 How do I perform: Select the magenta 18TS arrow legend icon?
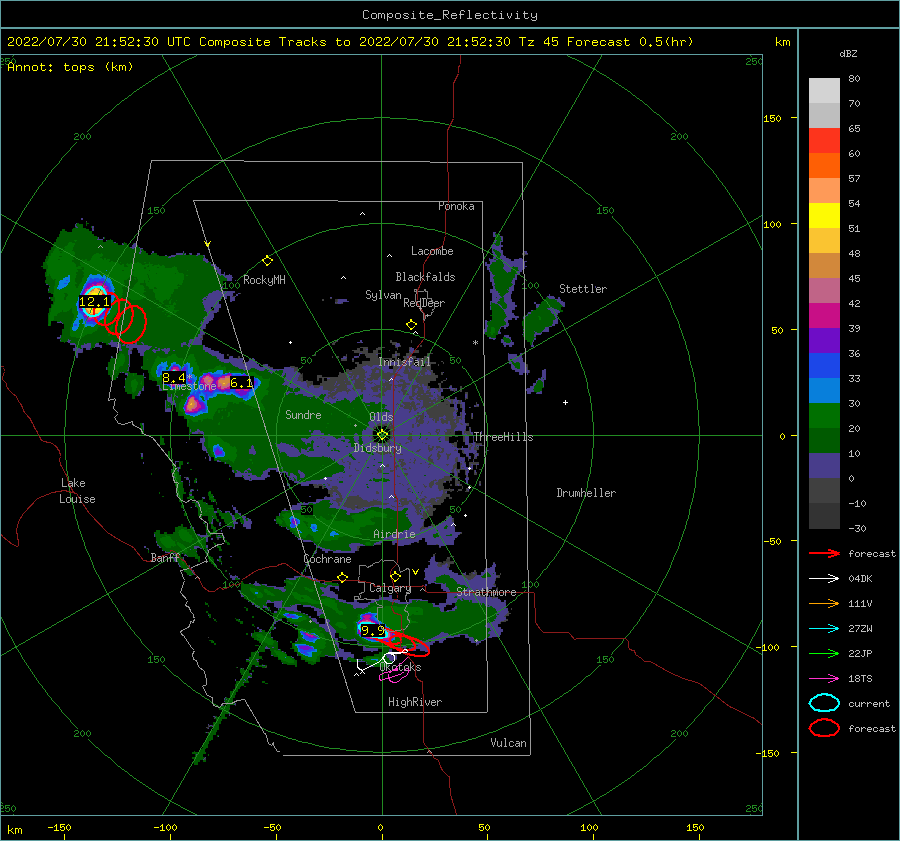[x=824, y=679]
